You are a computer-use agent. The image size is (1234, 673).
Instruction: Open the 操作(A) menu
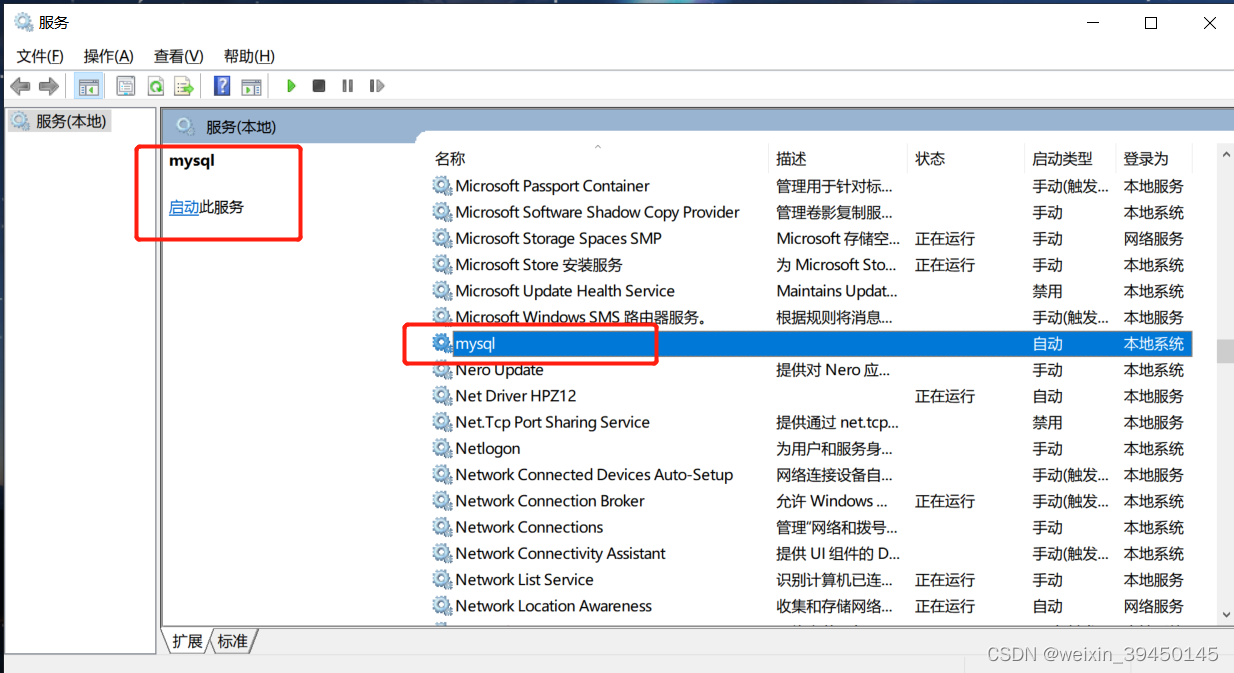pos(108,56)
